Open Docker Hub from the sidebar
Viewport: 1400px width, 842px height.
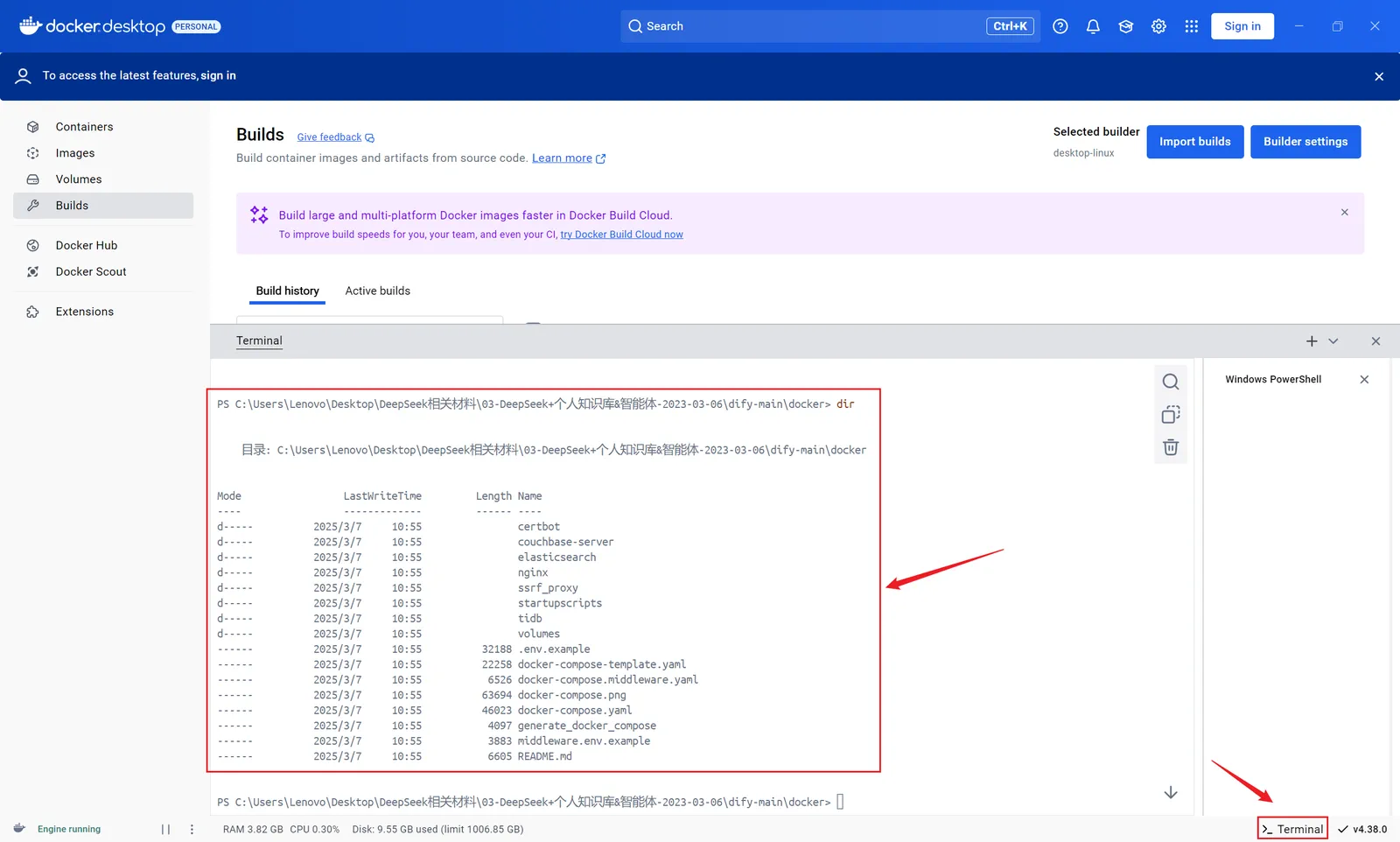click(103, 246)
